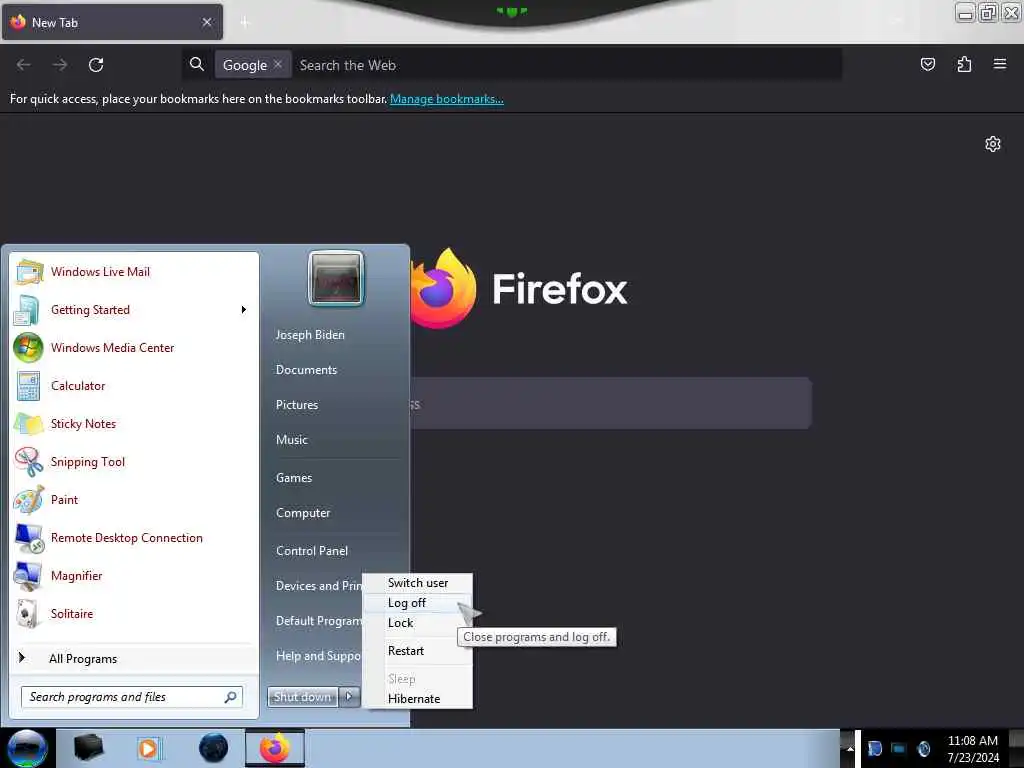
Task: Select Switch user option
Action: pyautogui.click(x=417, y=583)
